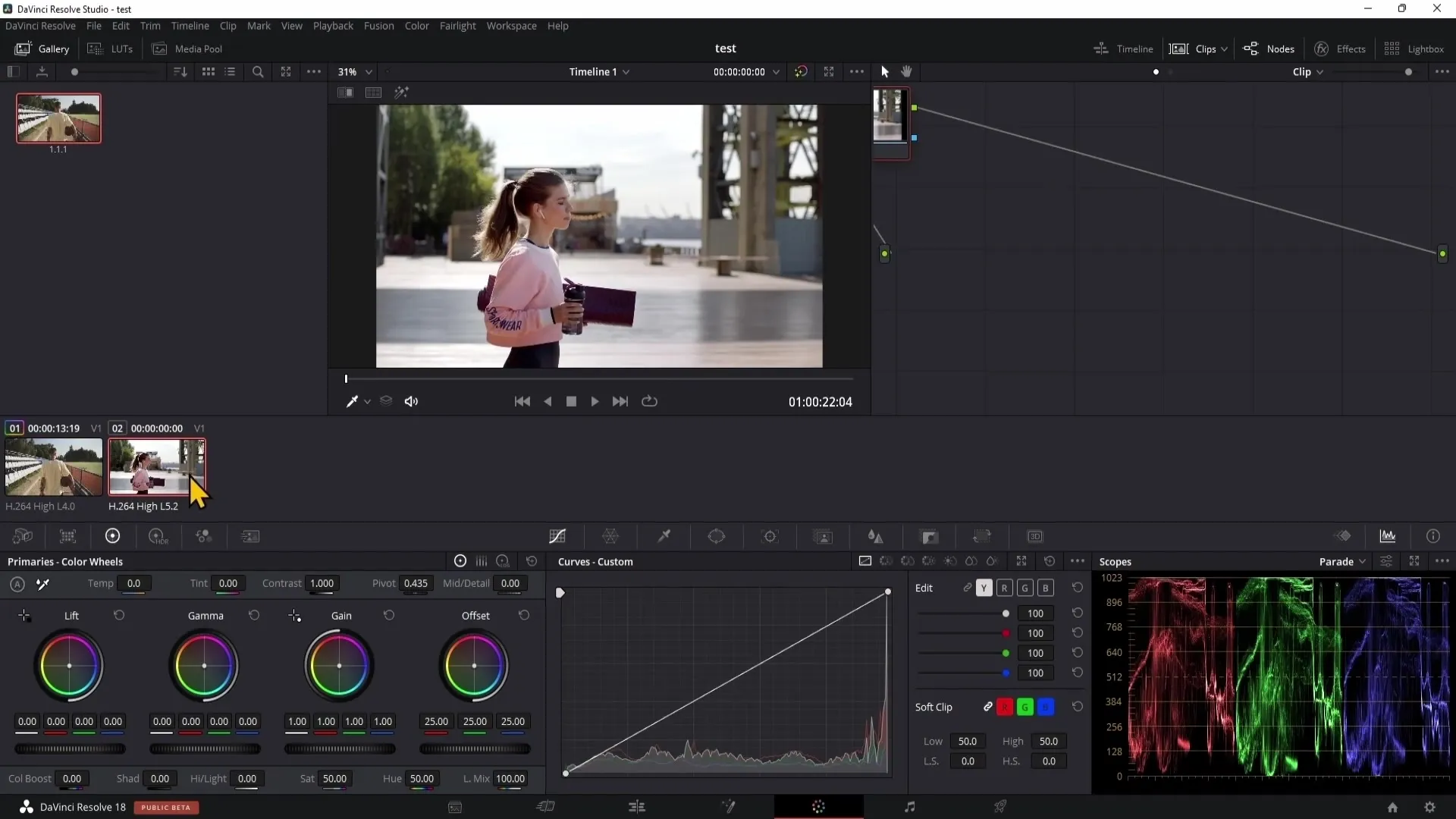Open the Clip node mode dropdown
The height and width of the screenshot is (819, 1456).
pos(1308,71)
